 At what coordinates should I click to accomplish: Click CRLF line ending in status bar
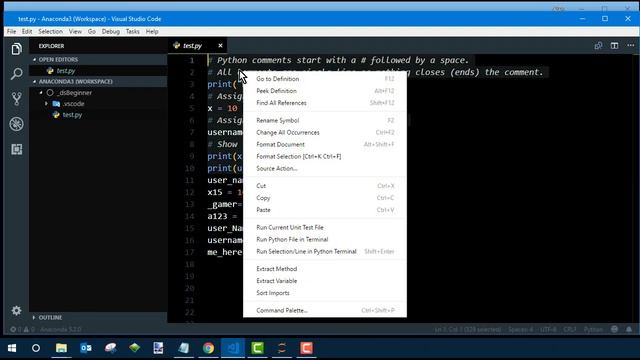pos(570,329)
